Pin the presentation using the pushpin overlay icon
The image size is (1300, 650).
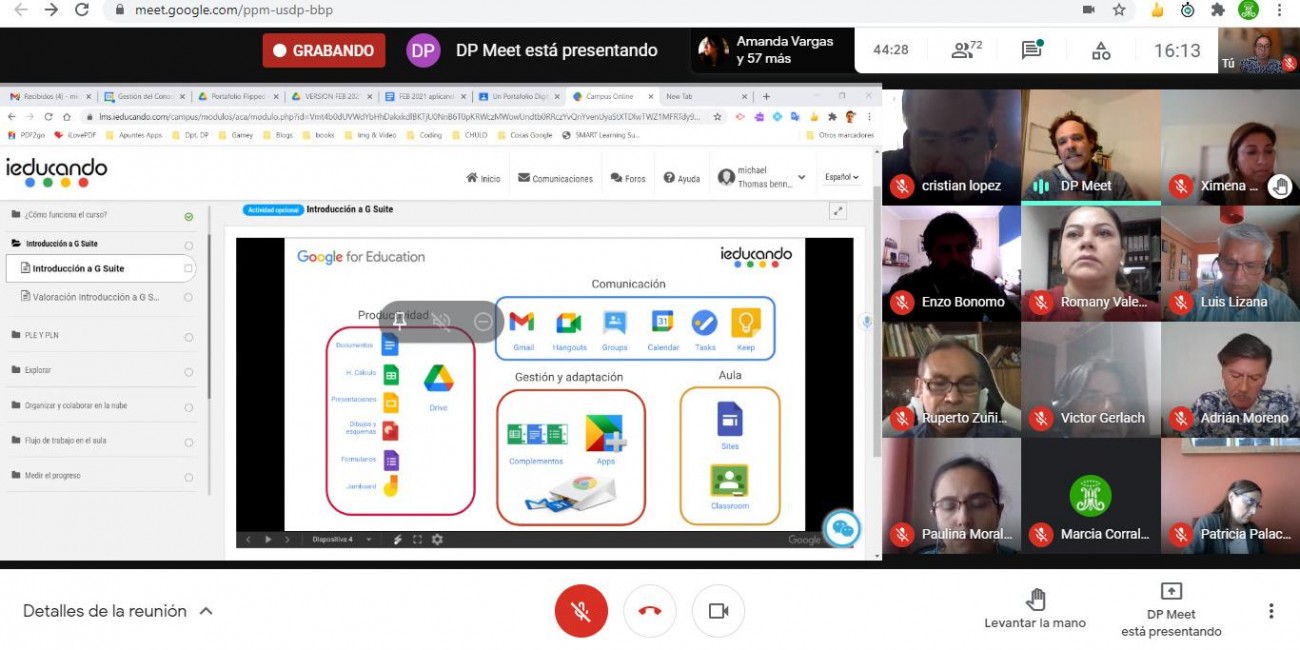(400, 321)
